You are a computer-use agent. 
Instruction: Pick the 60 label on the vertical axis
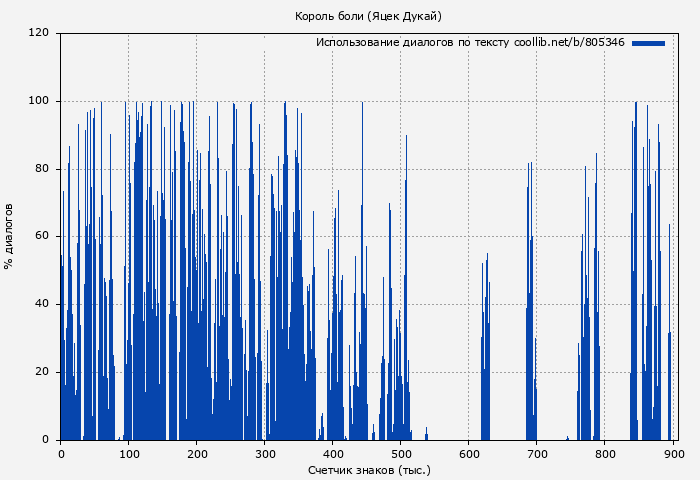click(x=42, y=237)
